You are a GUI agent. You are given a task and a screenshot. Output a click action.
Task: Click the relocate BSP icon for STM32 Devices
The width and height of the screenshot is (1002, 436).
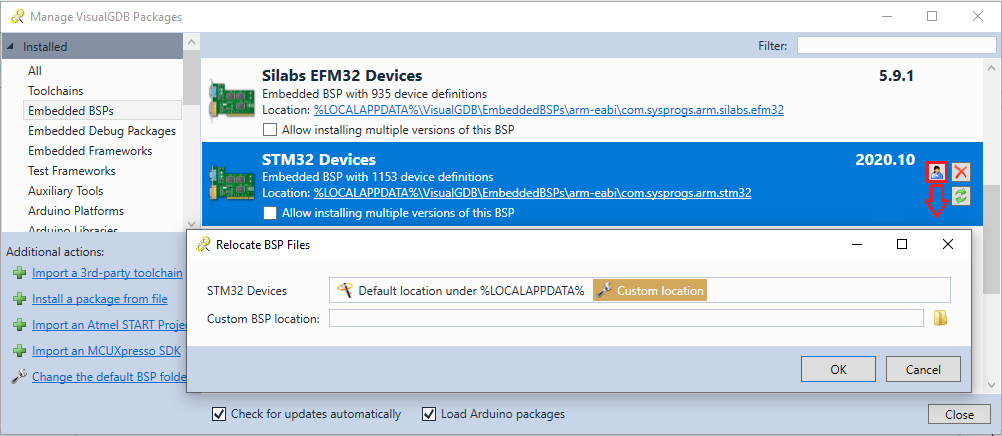pyautogui.click(x=937, y=172)
